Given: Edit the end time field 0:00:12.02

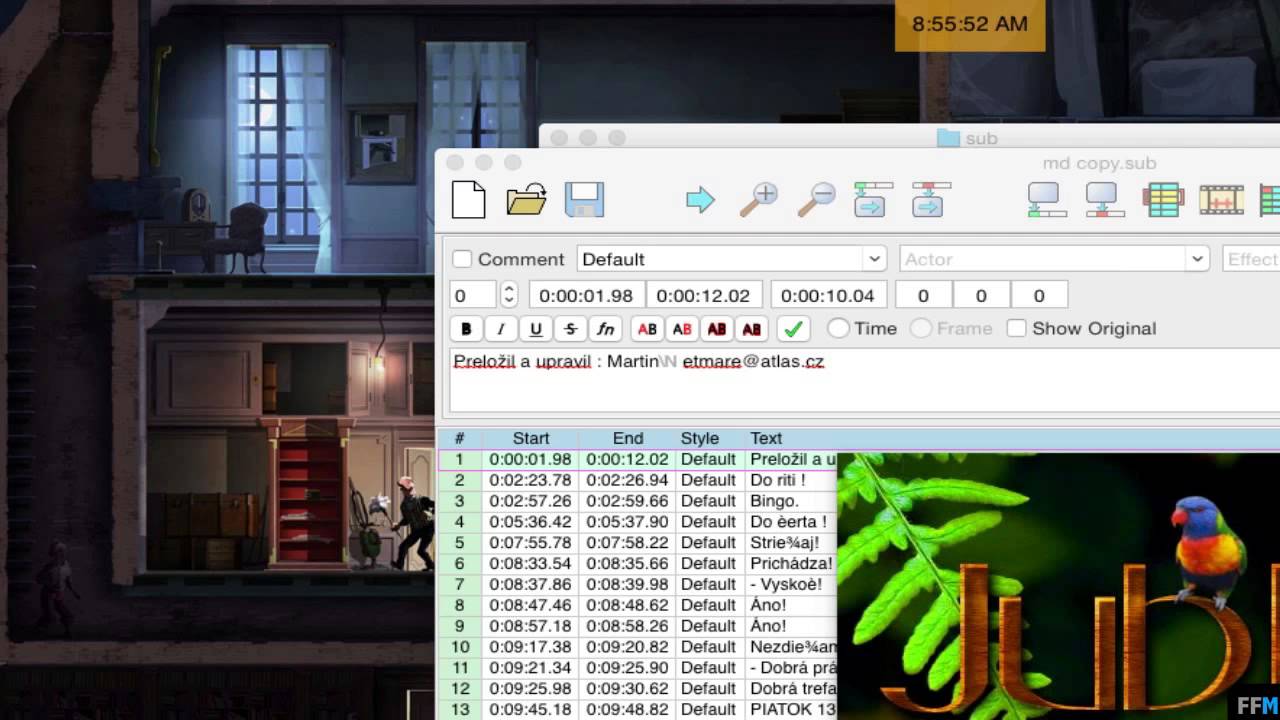Looking at the screenshot, I should point(703,295).
